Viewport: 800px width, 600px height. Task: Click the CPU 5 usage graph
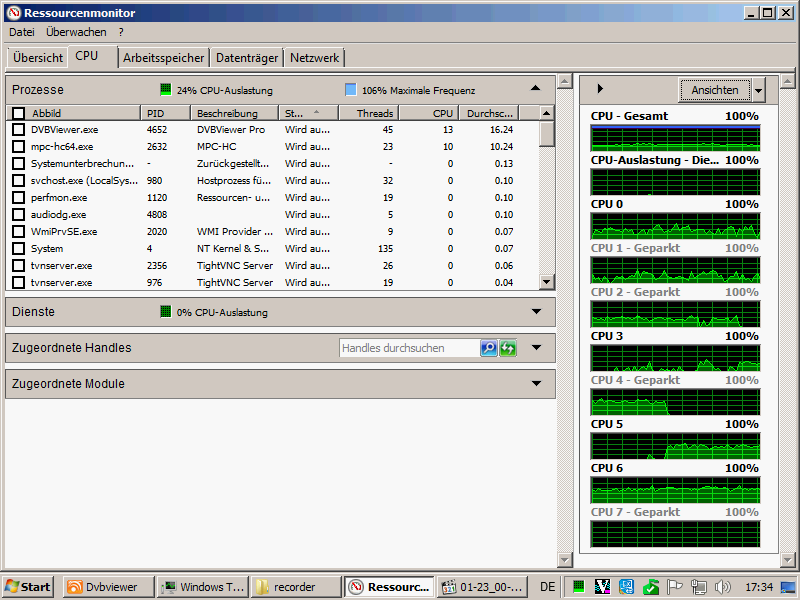click(675, 446)
